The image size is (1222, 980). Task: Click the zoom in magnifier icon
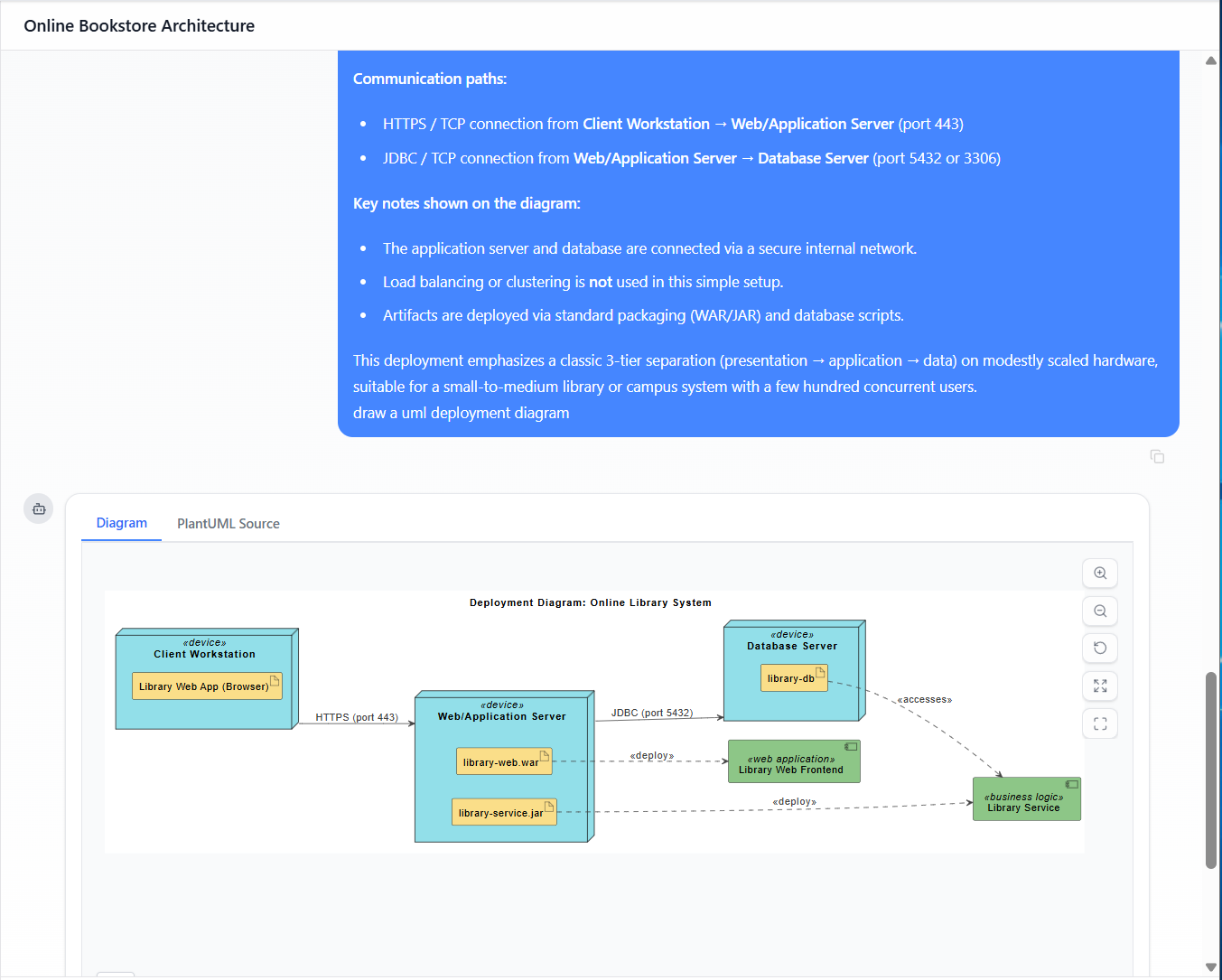click(1100, 574)
